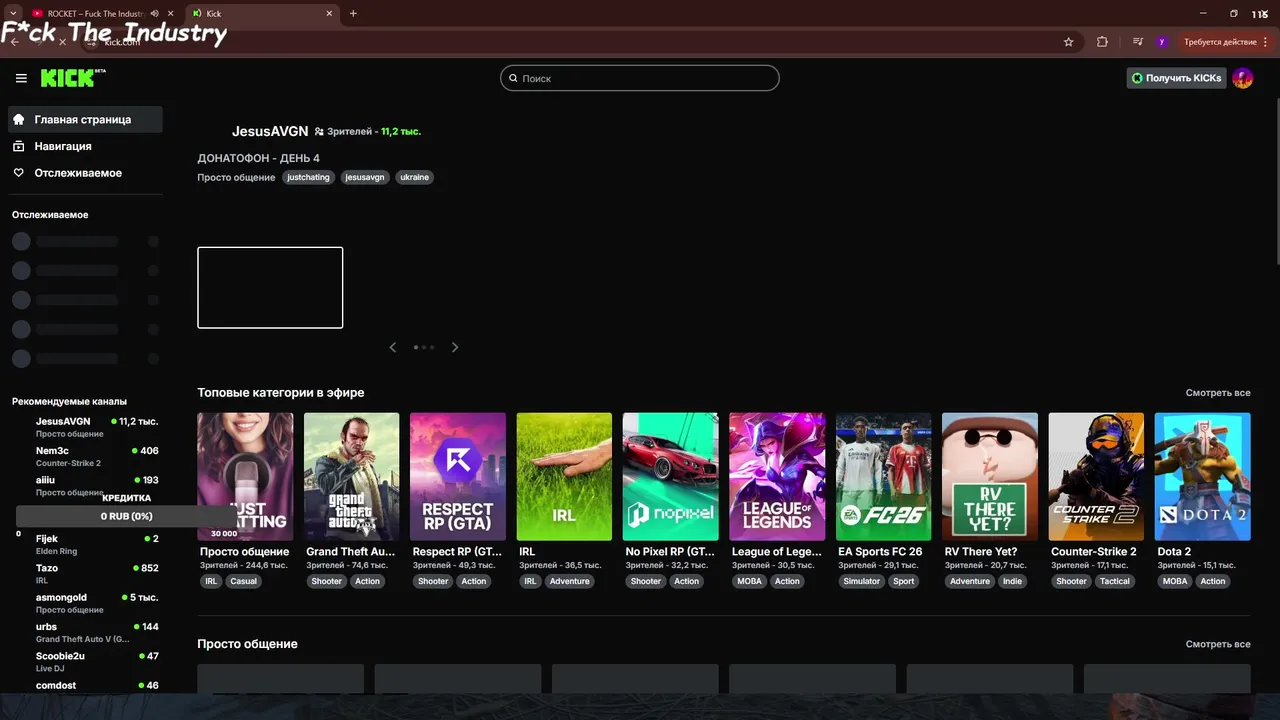
Task: Click the justchating tag
Action: point(308,177)
